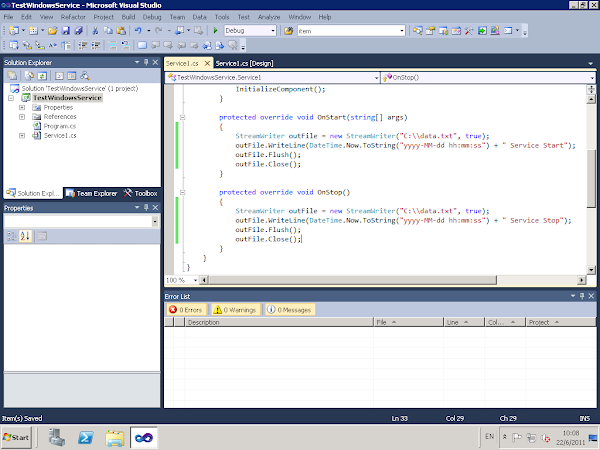Start debugging with the green play arrow
Viewport: 600px width, 450px height.
(x=215, y=31)
